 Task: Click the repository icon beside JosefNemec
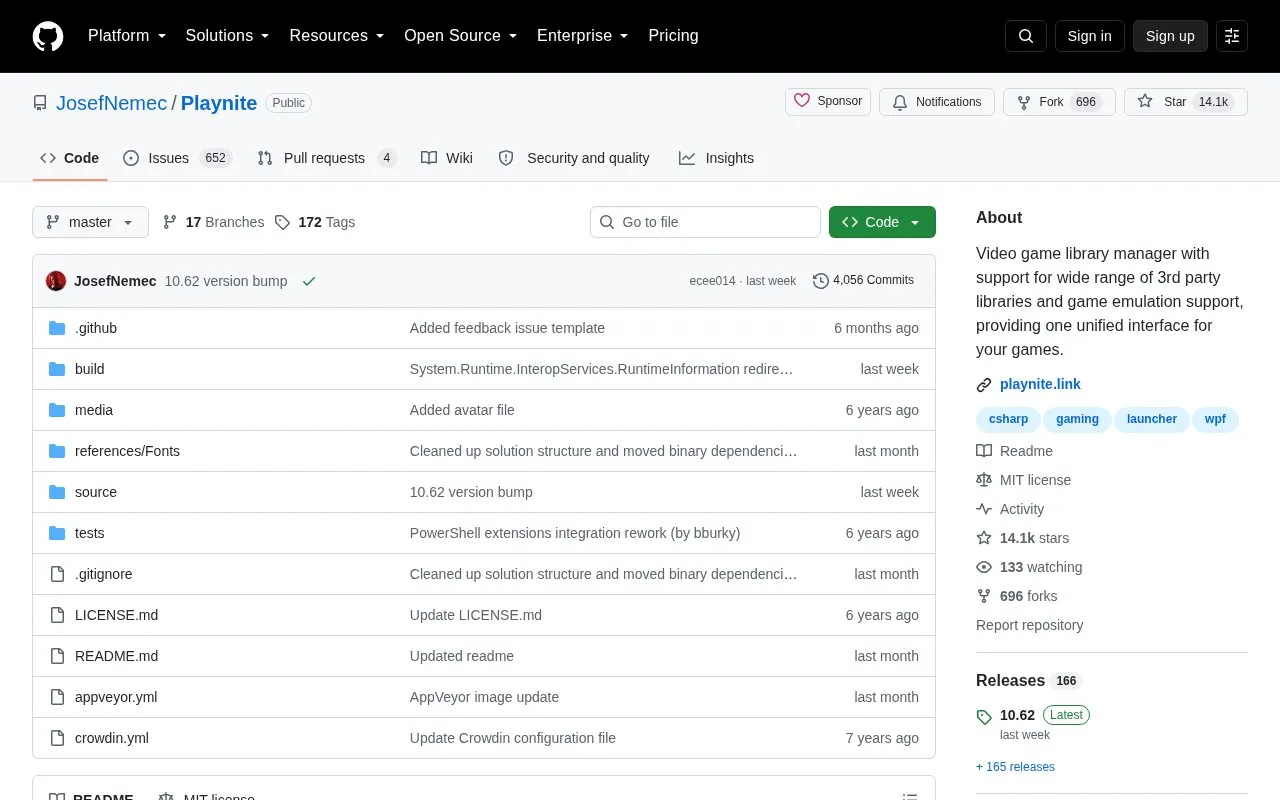pyautogui.click(x=40, y=103)
